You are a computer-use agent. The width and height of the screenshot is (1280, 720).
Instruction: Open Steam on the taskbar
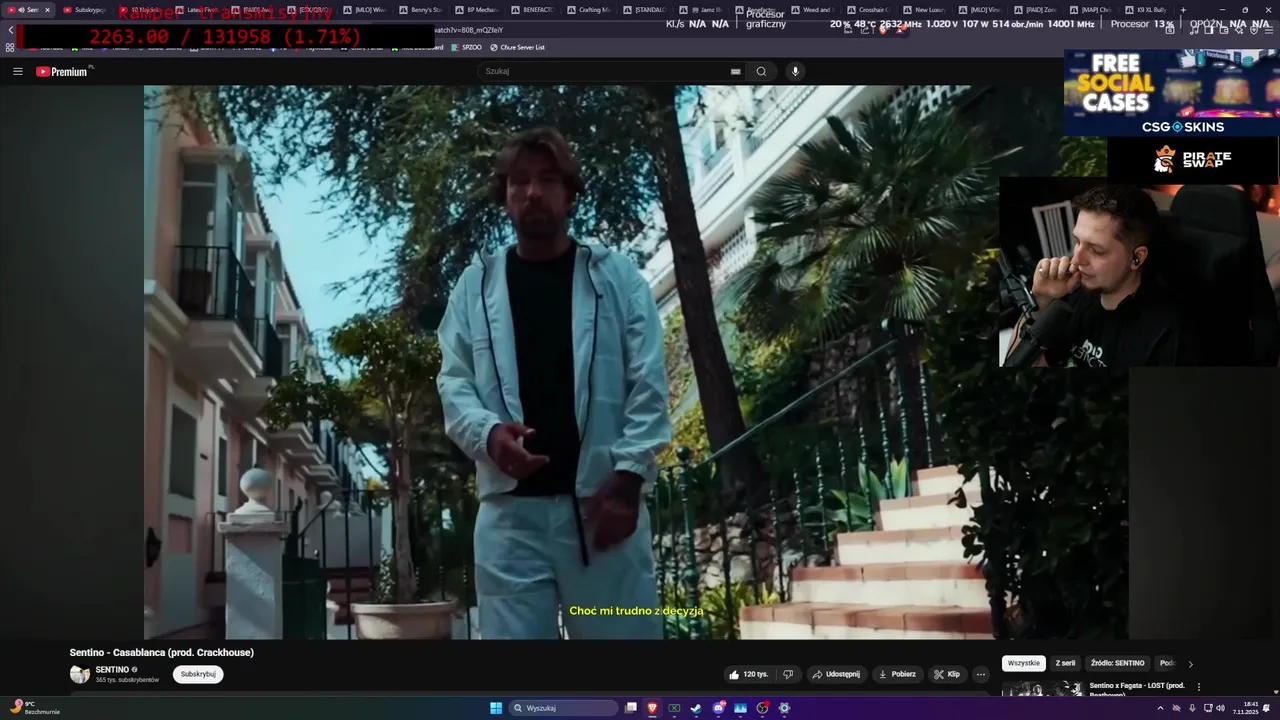pos(696,708)
